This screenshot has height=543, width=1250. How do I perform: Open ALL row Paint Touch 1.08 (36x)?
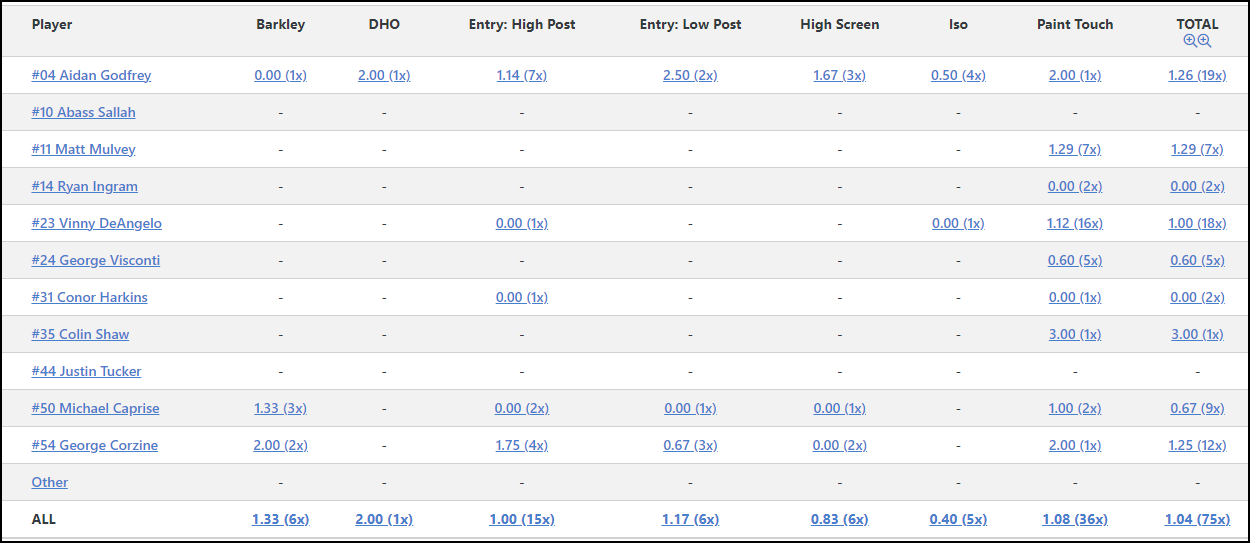coord(1075,519)
